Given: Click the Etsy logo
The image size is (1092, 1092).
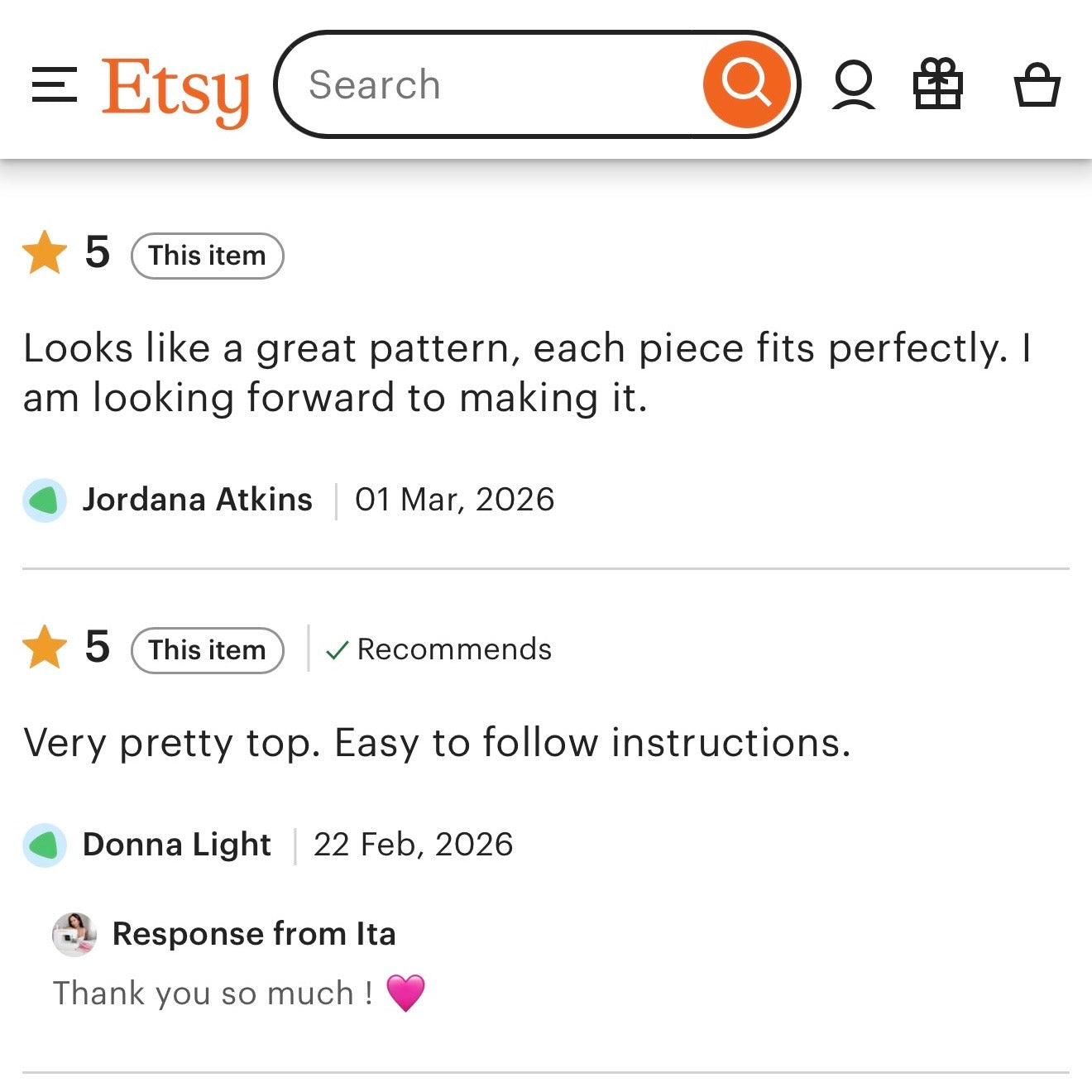Looking at the screenshot, I should pos(175,85).
